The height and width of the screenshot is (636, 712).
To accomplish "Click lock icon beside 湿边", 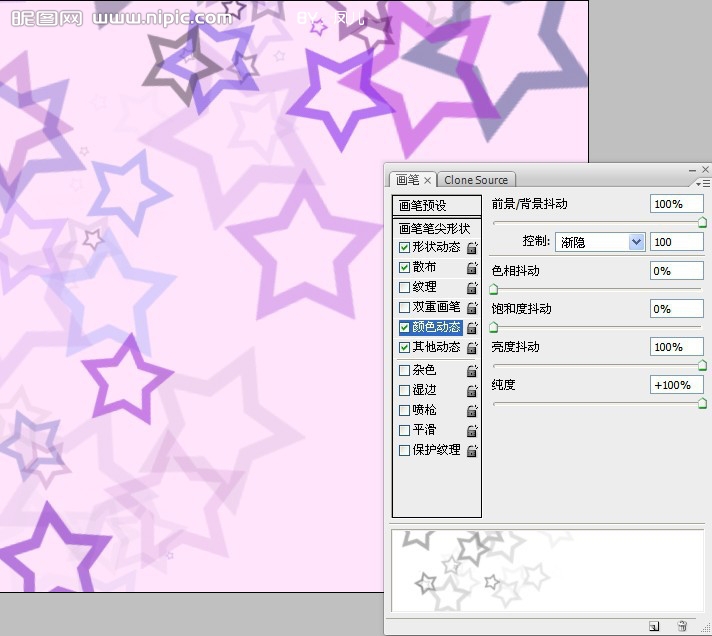I will point(472,391).
